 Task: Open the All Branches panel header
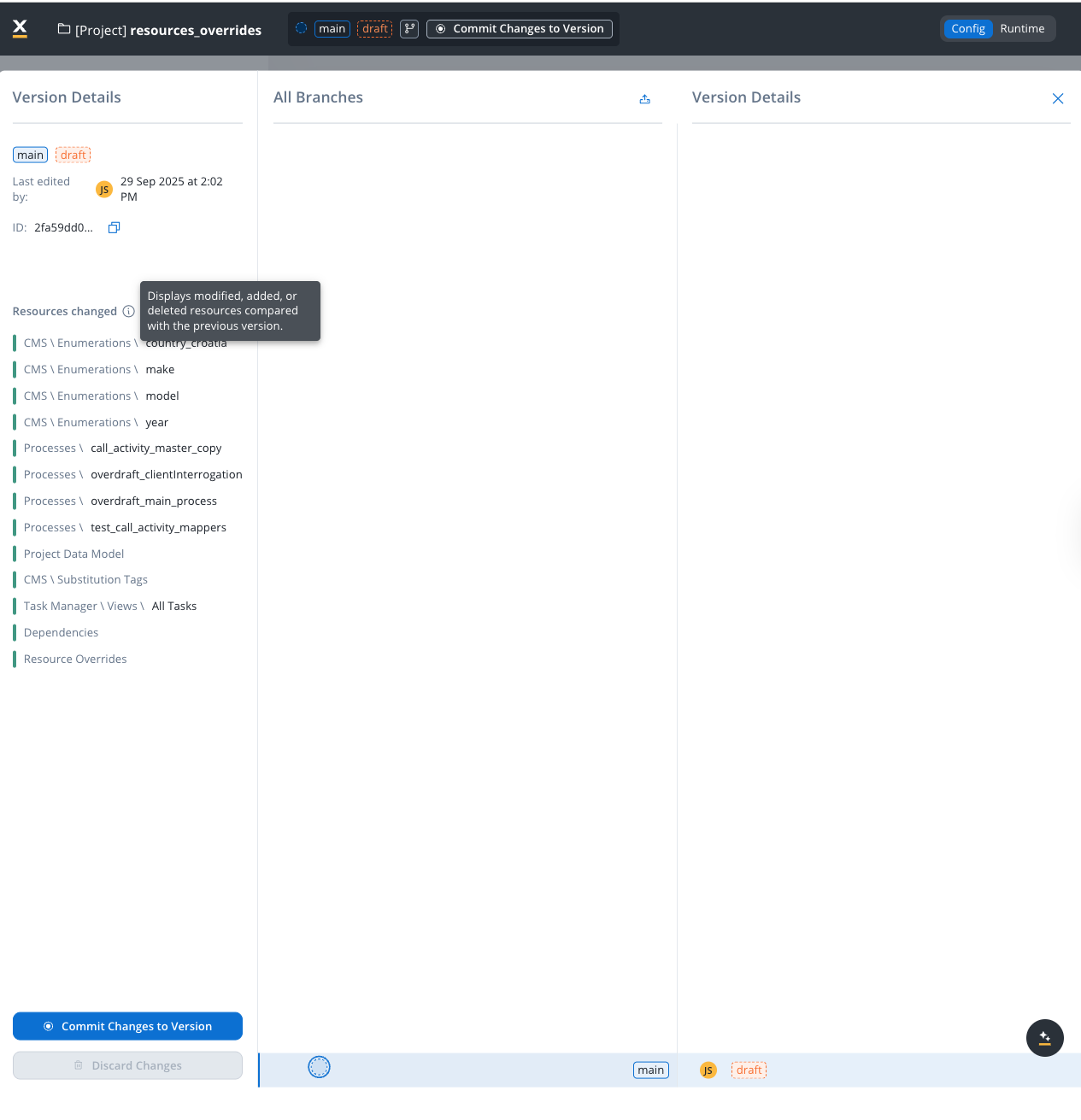[318, 97]
